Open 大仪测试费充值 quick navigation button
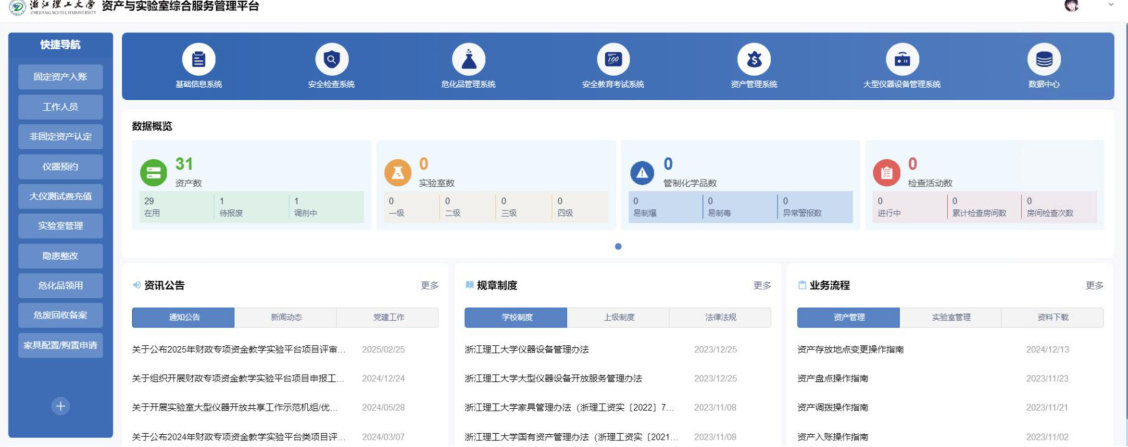 tap(60, 196)
